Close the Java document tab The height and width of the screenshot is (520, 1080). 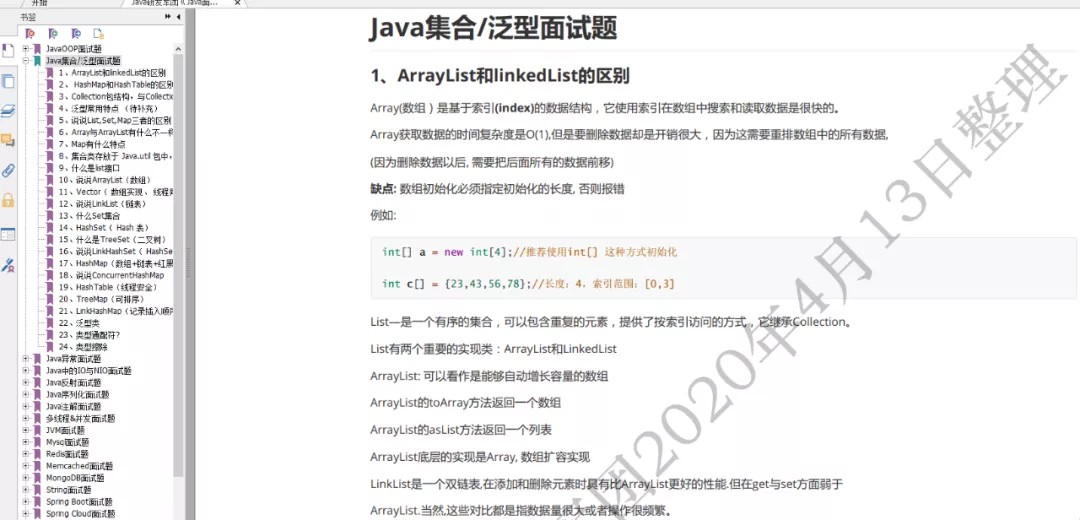click(x=238, y=3)
